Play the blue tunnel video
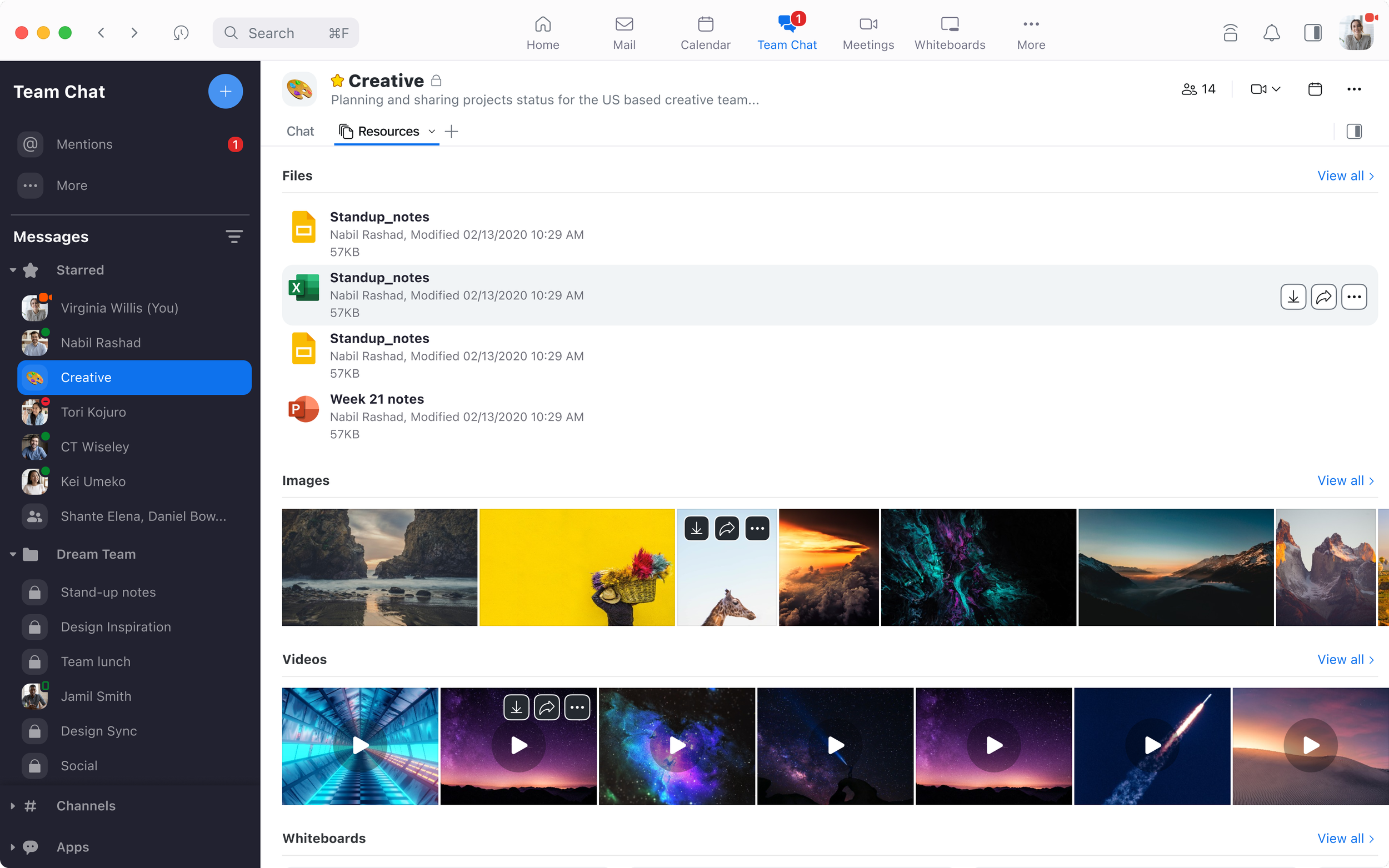The width and height of the screenshot is (1389, 868). point(360,746)
